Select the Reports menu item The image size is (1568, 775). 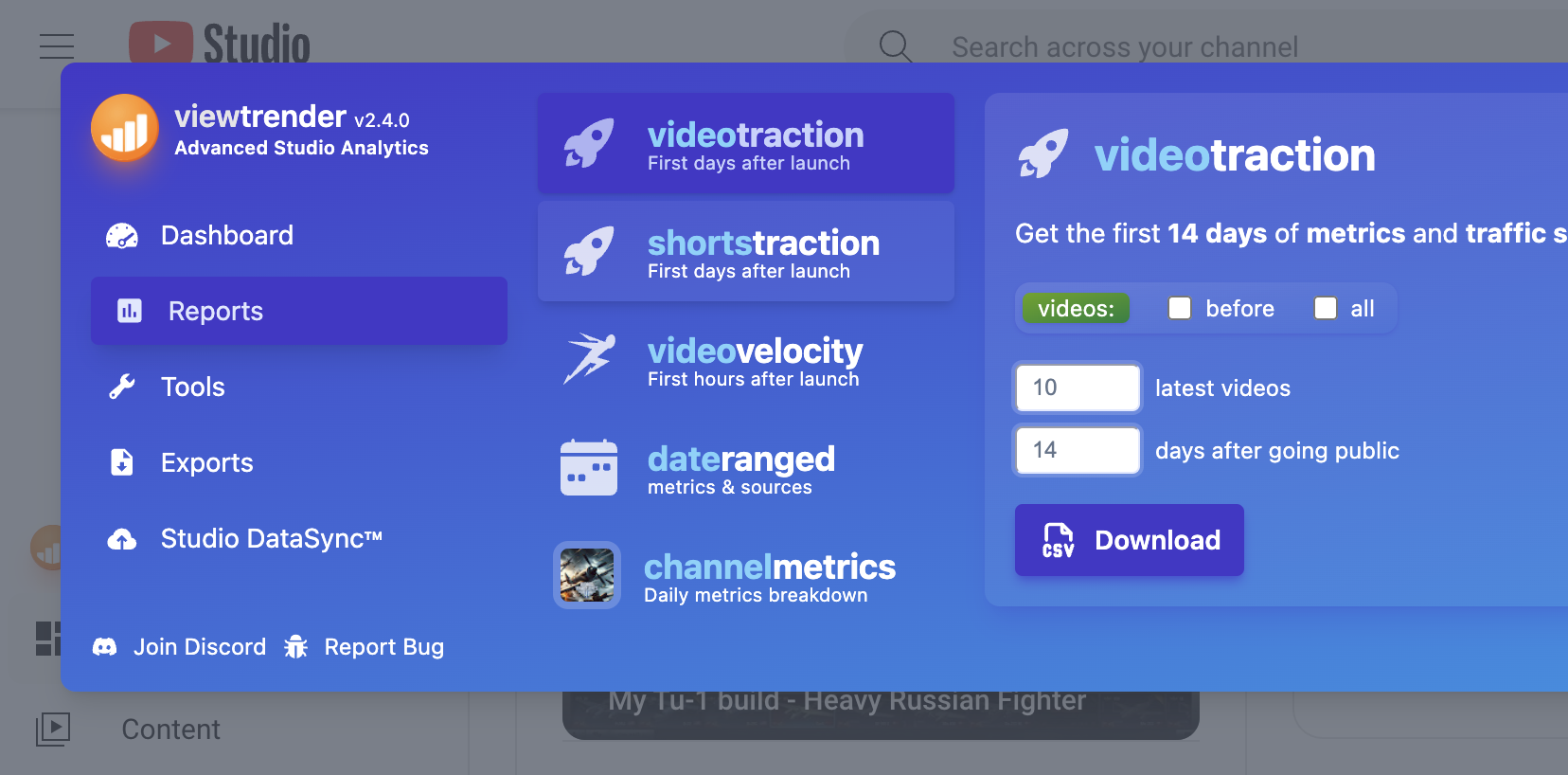(x=299, y=311)
